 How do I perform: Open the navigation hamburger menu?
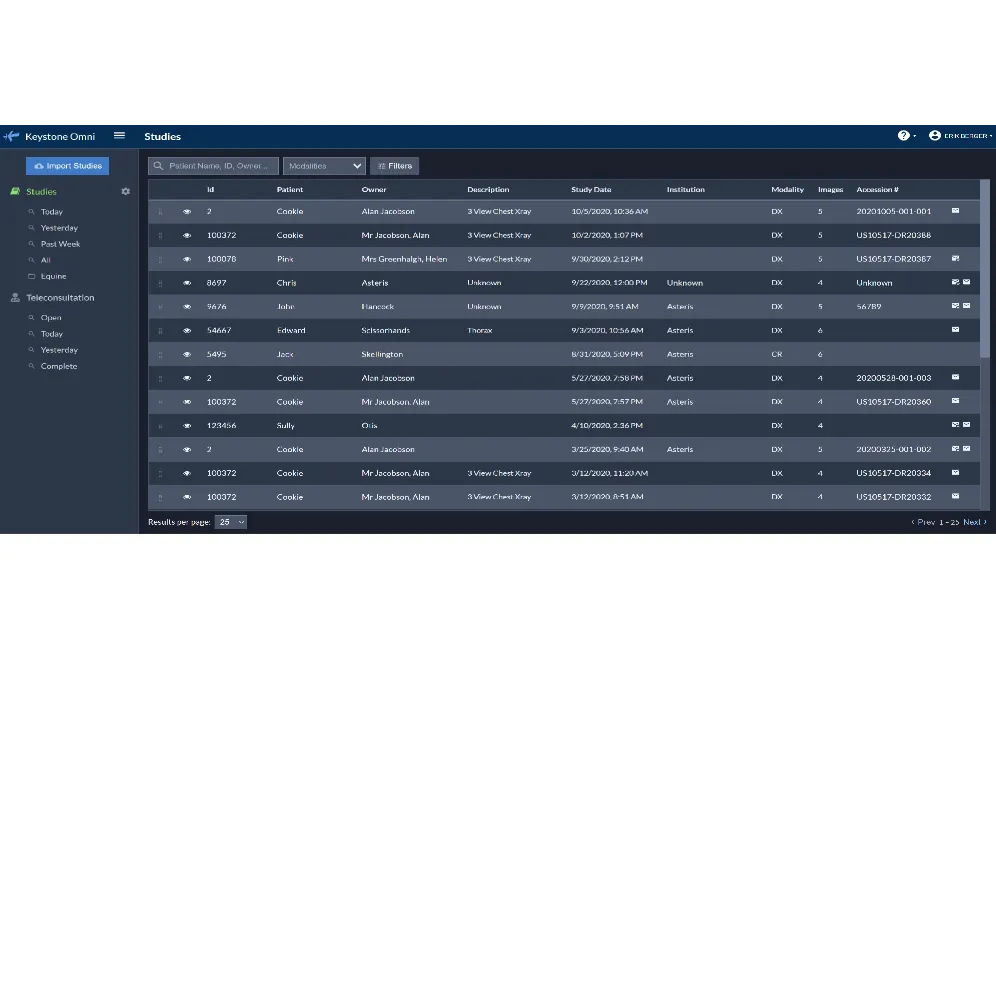pos(119,135)
